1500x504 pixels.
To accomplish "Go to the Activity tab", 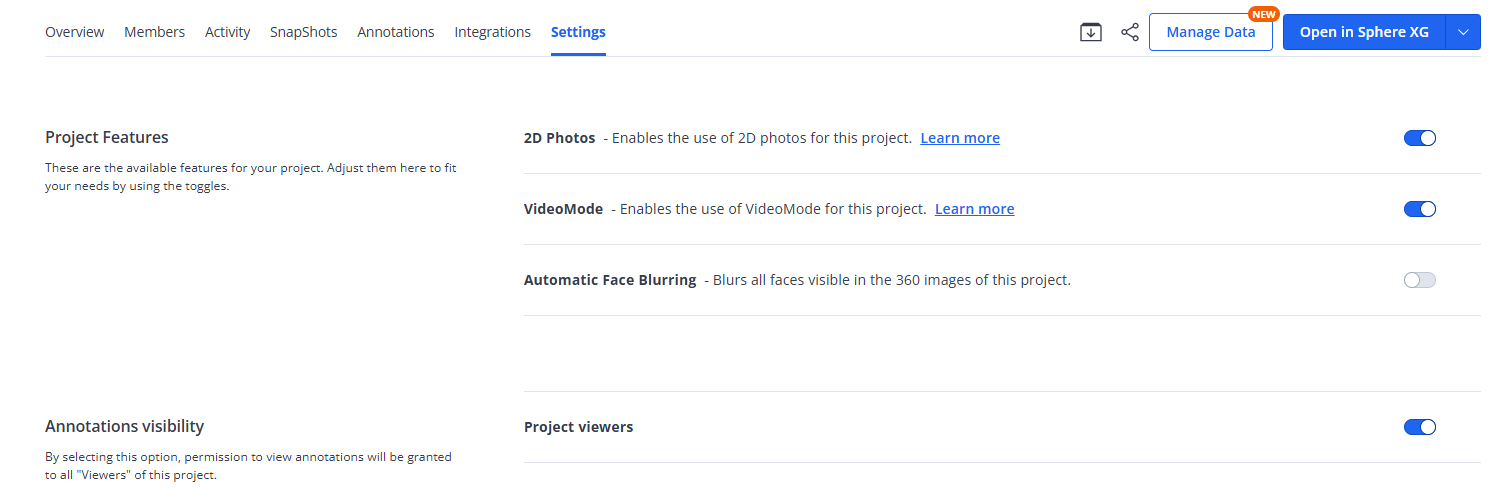I will click(227, 32).
